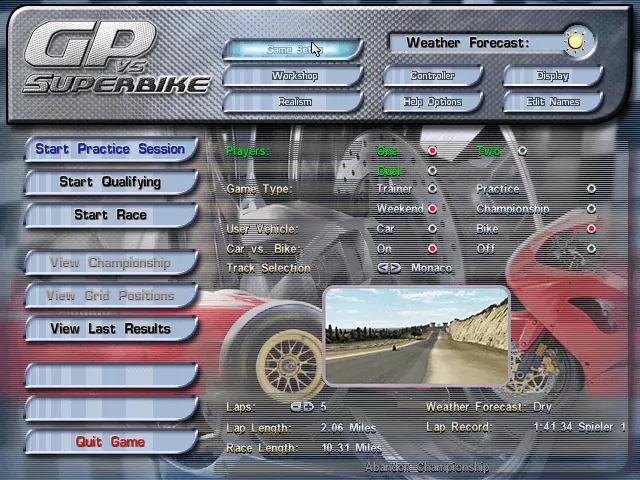This screenshot has height=480, width=640.
Task: Open the Workshop menu
Action: coord(293,76)
